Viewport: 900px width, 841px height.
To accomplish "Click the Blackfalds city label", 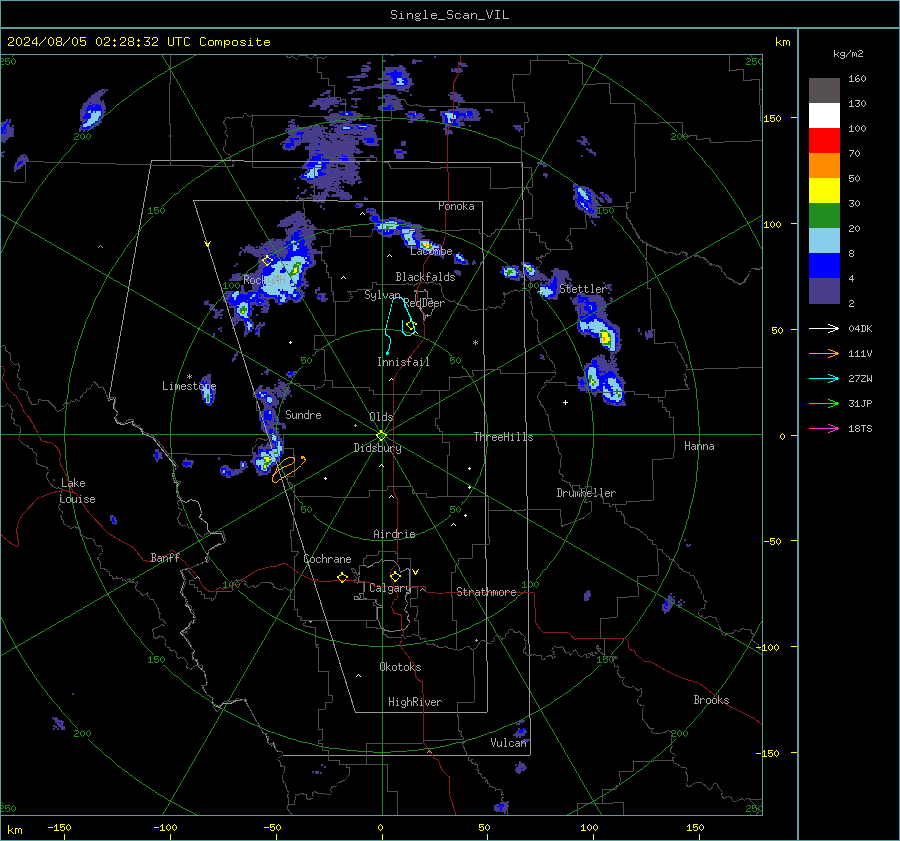I will [x=425, y=277].
